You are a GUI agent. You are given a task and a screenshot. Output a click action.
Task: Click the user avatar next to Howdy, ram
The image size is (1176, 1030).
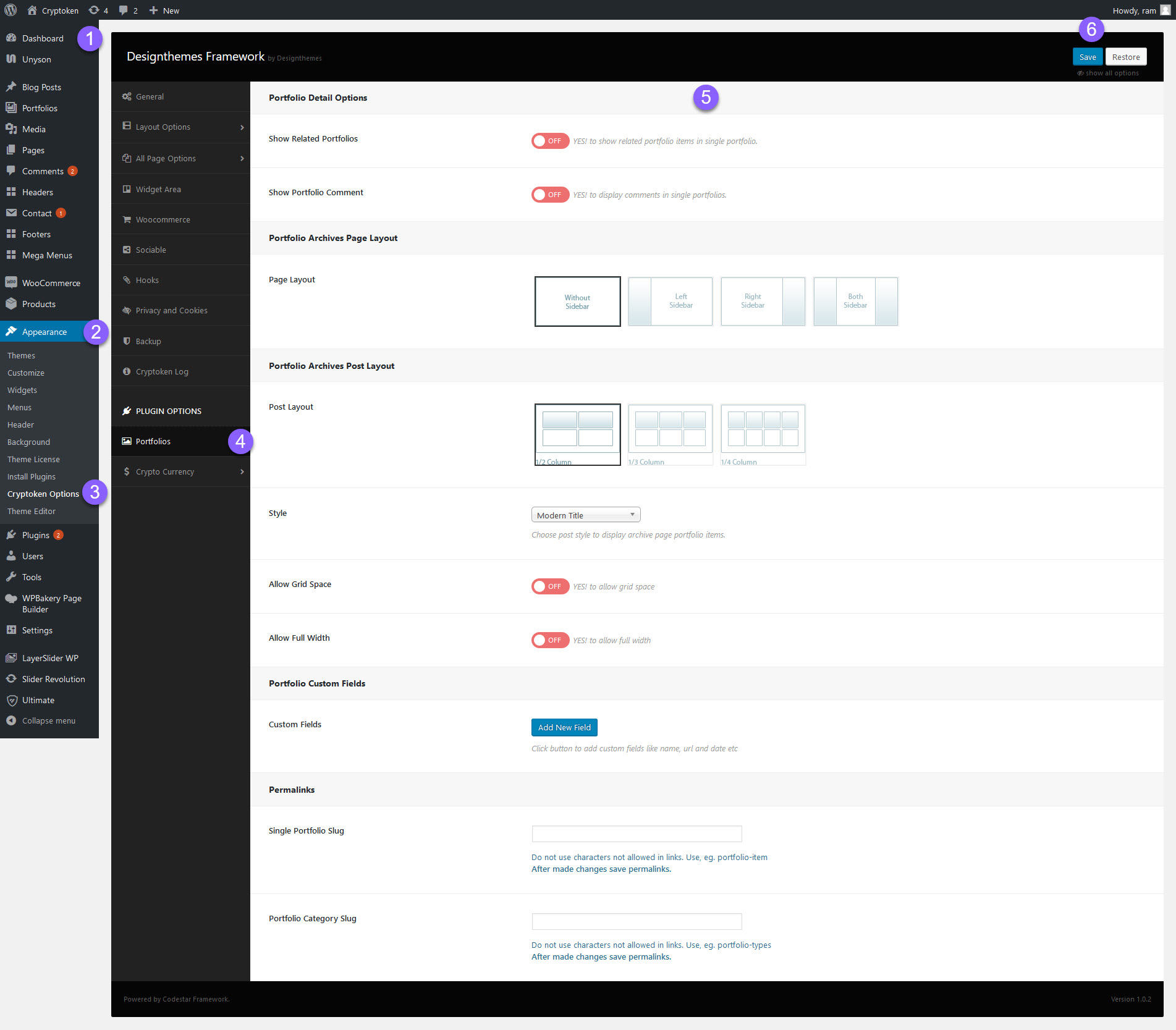1165,10
